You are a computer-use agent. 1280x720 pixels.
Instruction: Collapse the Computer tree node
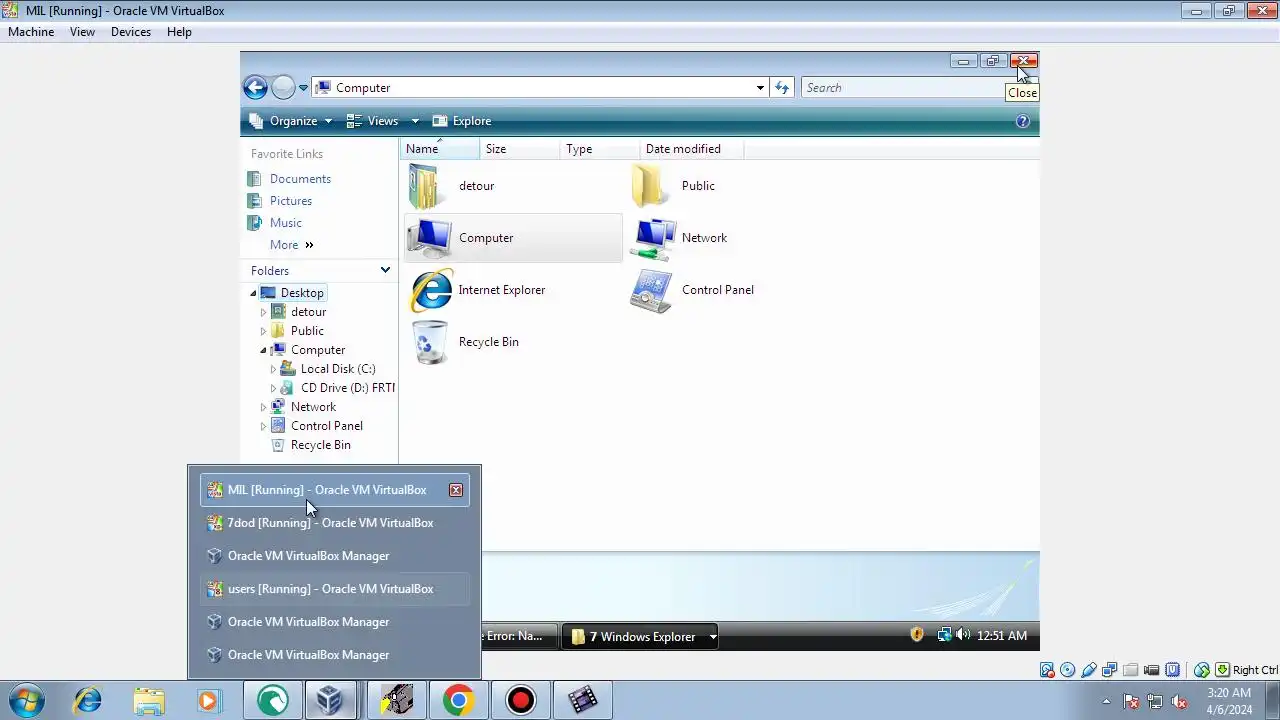click(263, 350)
